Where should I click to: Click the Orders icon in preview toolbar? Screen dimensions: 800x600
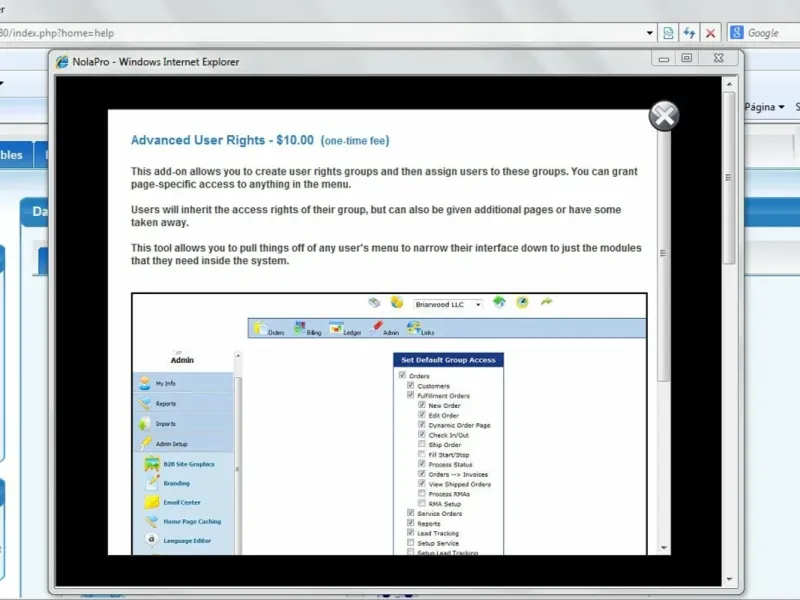click(260, 328)
